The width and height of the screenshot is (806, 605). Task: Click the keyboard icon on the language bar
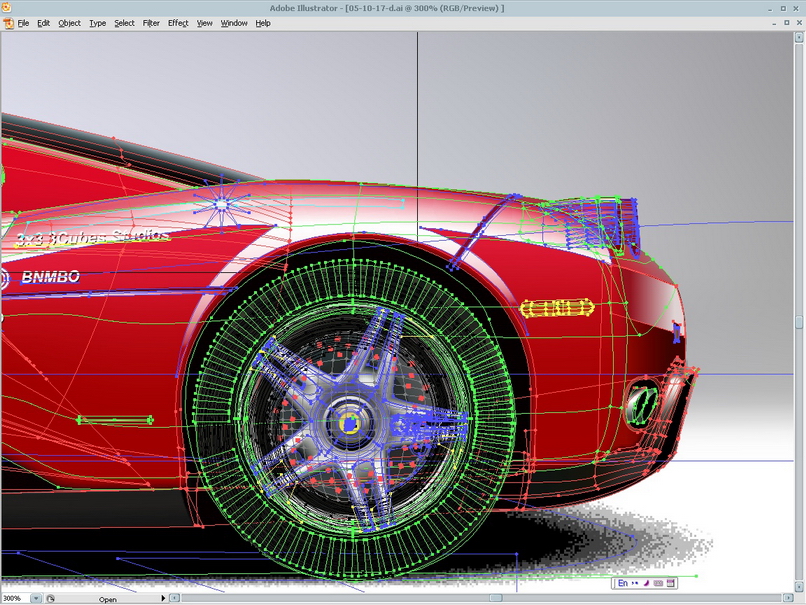(x=658, y=583)
